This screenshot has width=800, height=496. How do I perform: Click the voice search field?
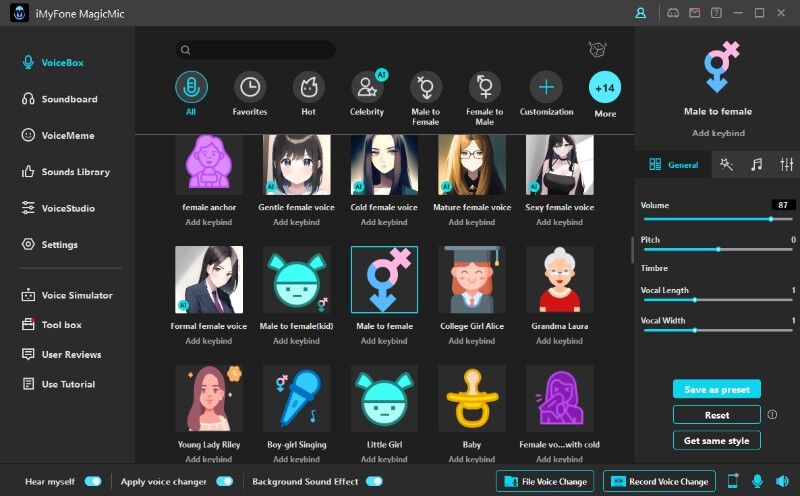tap(256, 49)
